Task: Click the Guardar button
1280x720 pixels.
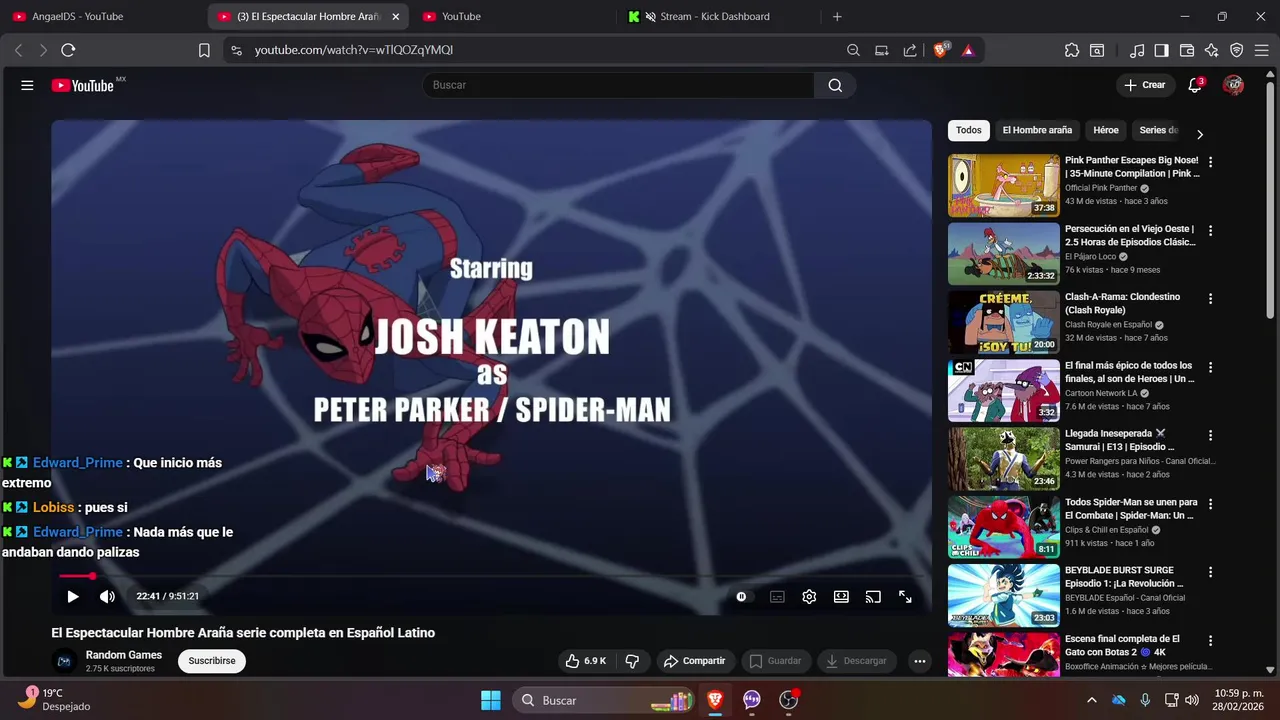Action: pos(776,661)
